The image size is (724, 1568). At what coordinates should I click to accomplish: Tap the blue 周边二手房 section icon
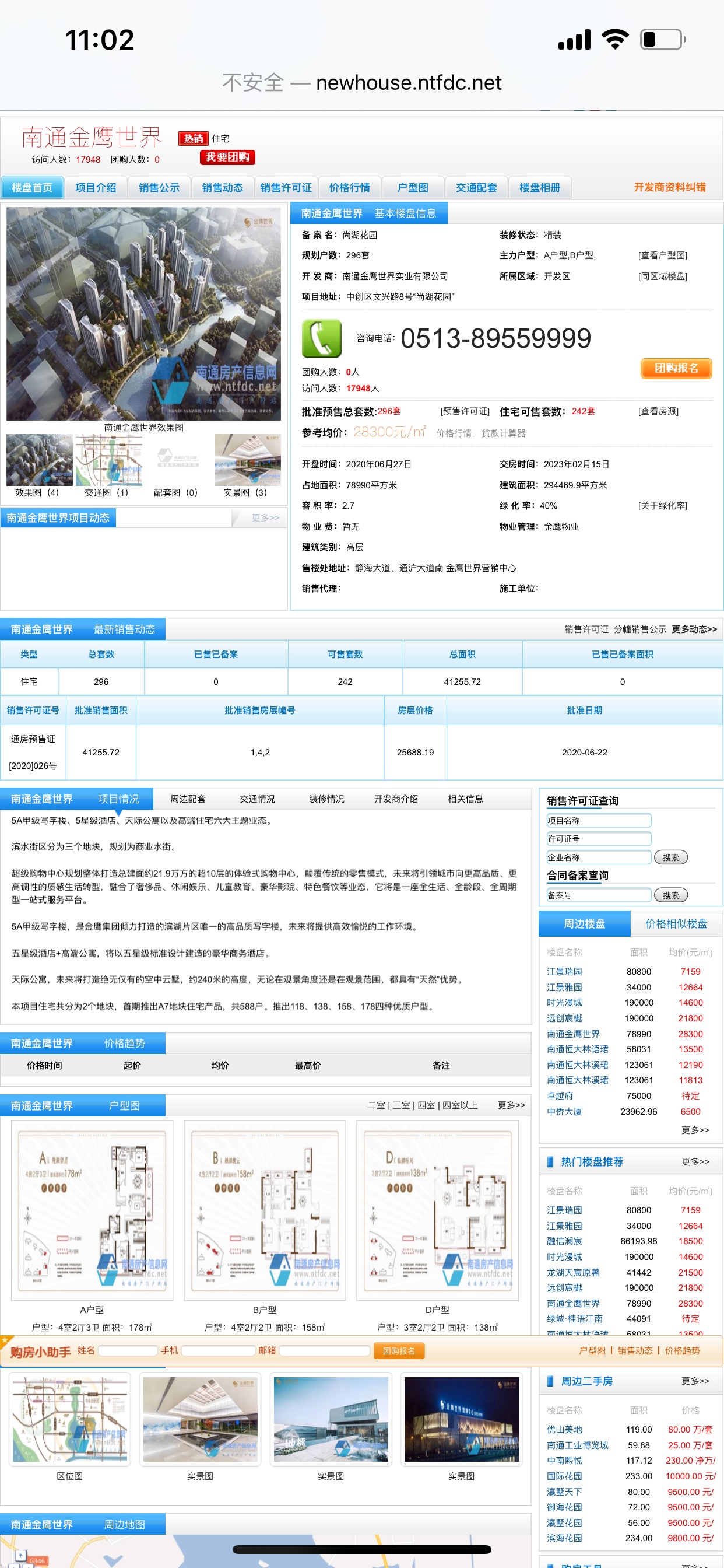pyautogui.click(x=550, y=1381)
